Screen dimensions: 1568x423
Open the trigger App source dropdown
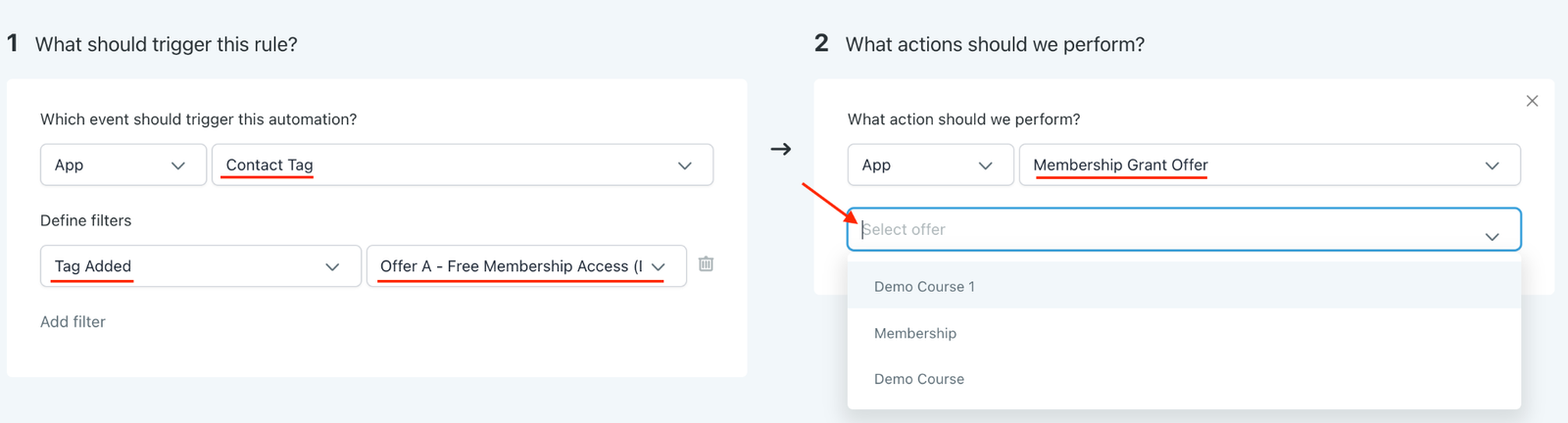click(x=122, y=165)
